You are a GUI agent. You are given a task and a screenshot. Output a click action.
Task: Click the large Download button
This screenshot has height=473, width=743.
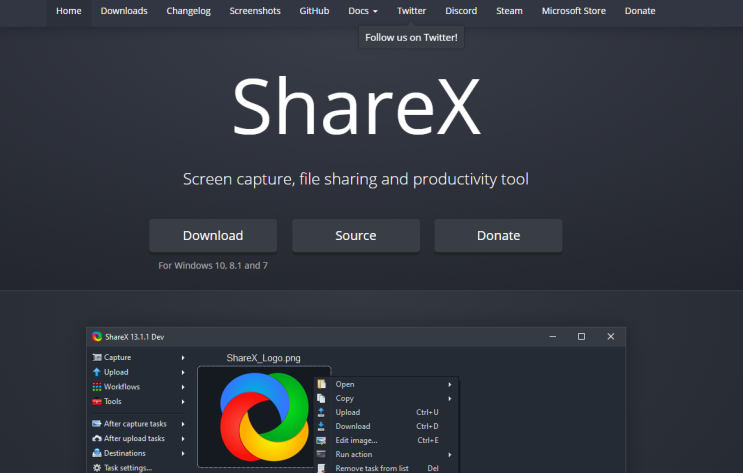[x=213, y=236]
